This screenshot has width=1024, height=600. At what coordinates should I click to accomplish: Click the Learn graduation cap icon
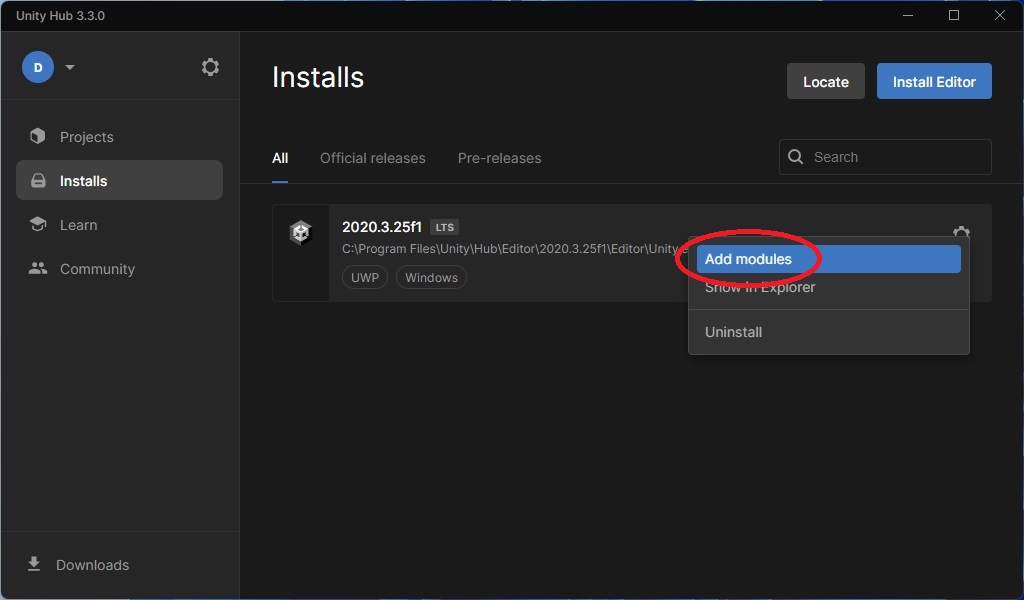[x=38, y=224]
